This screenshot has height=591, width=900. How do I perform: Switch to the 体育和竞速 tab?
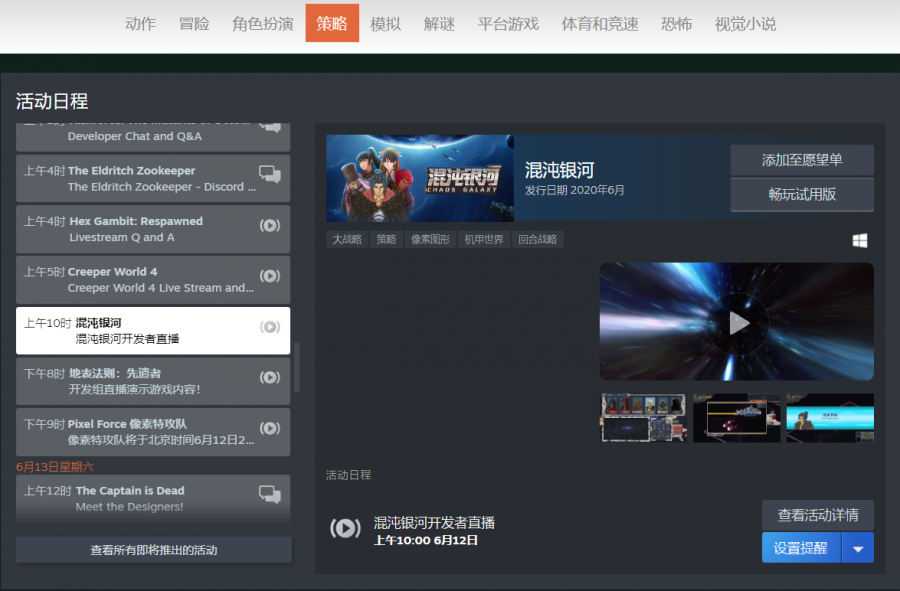coord(600,24)
